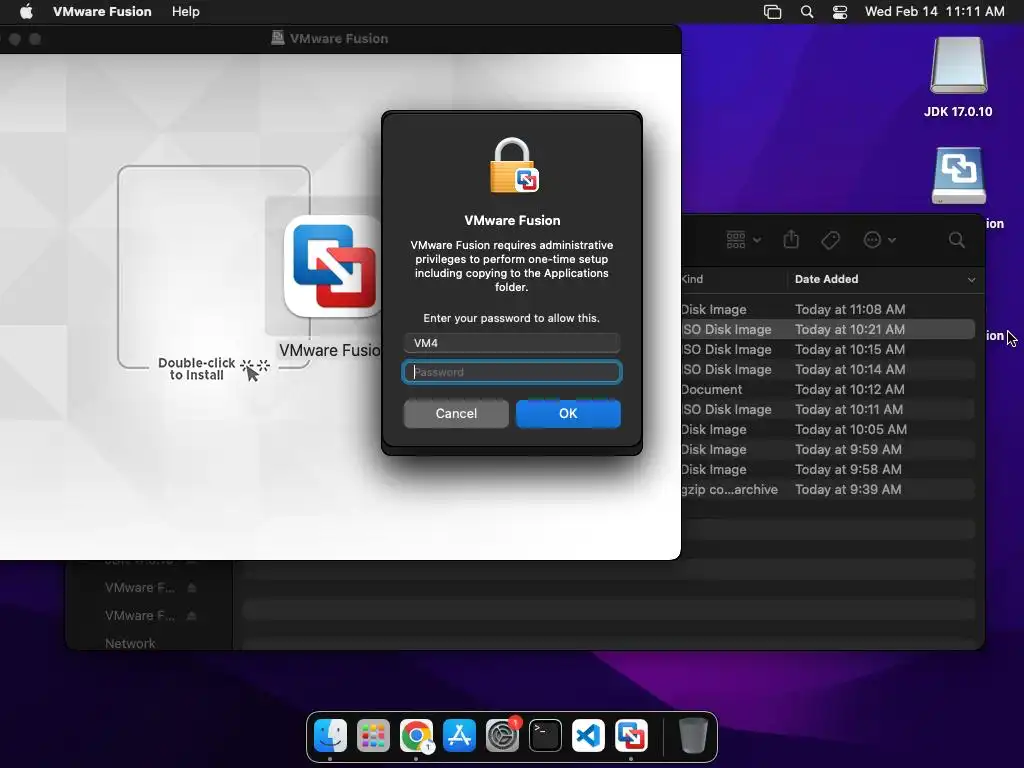Click the username field containing VM4
Viewport: 1024px width, 768px height.
tap(511, 343)
